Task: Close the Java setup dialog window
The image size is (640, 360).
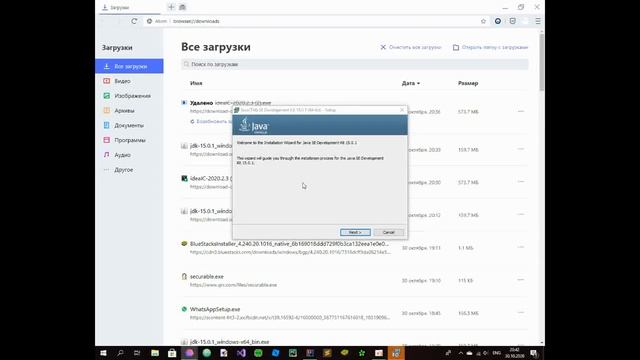Action: (402, 110)
